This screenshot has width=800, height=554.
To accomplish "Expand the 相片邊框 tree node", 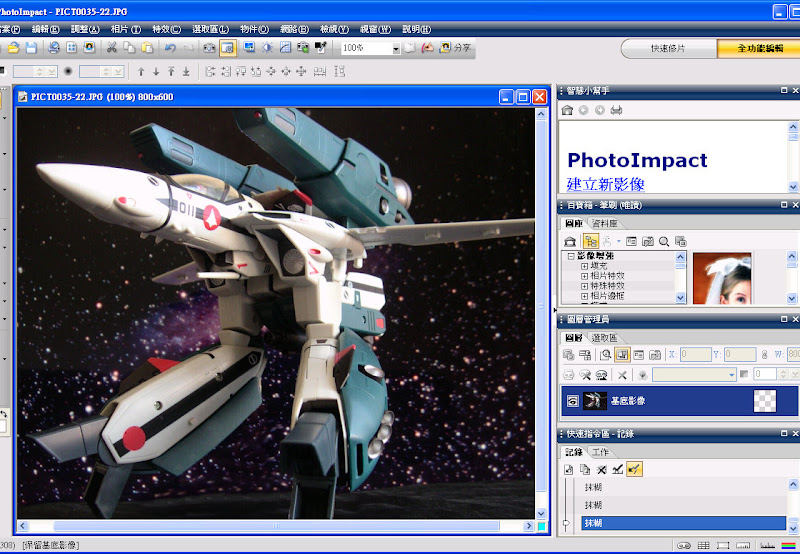I will (585, 296).
